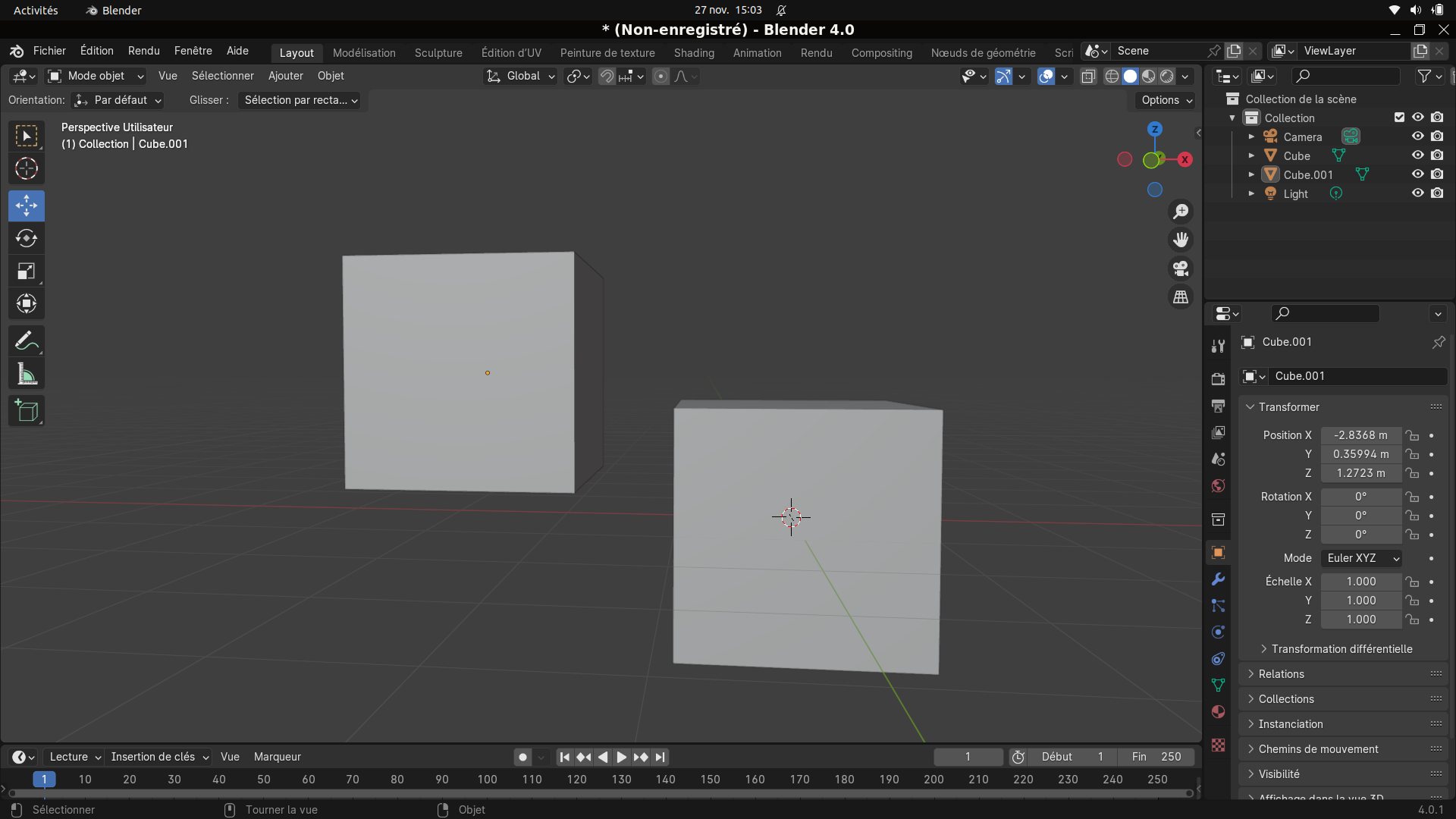Open the Fichier menu

(x=49, y=51)
